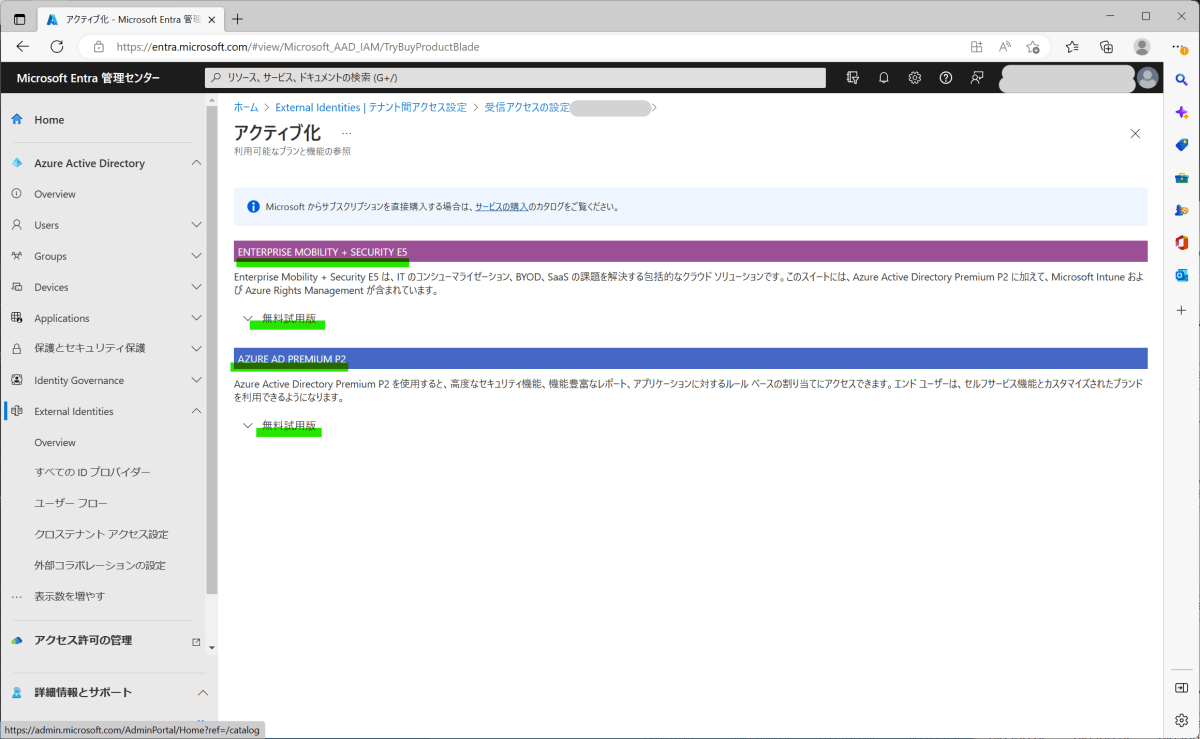Screen dimensions: 1200x739
Task: Open すべての ID プロバイダー
Action: 92,472
